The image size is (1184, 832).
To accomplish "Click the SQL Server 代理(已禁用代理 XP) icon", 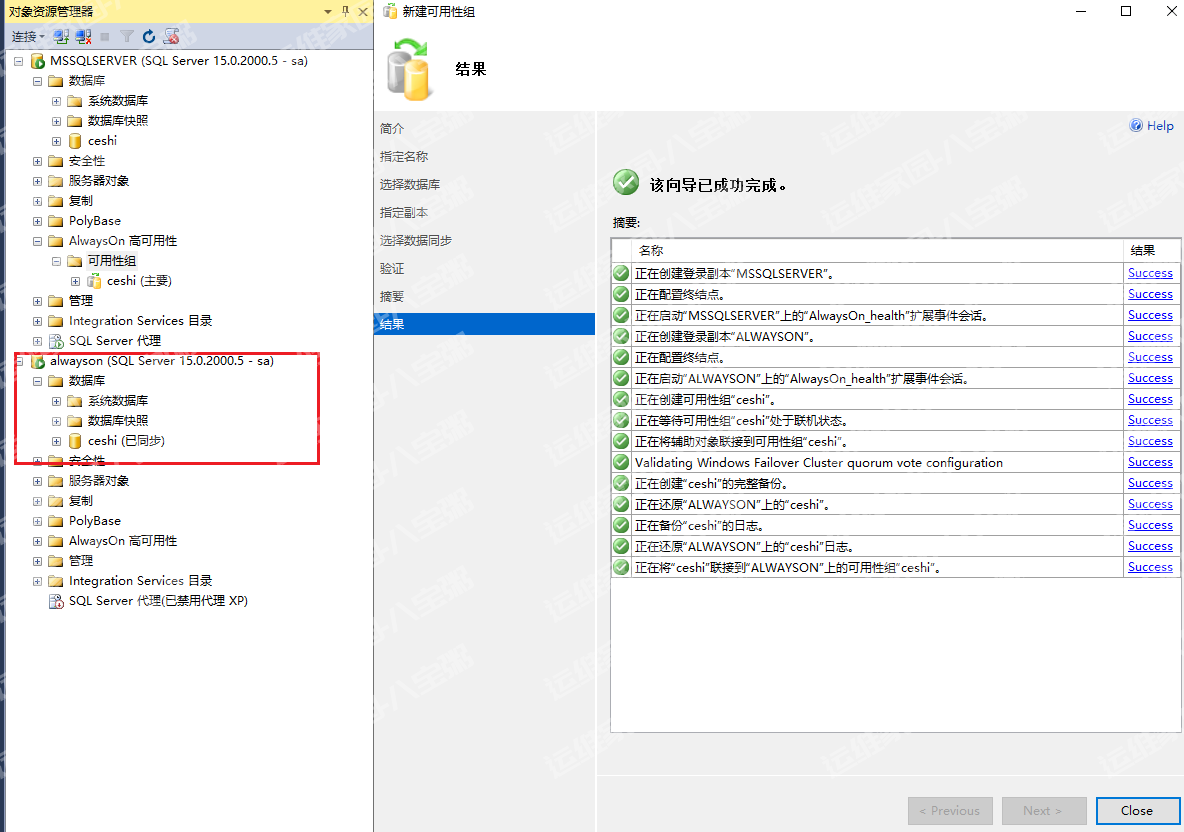I will pos(56,601).
